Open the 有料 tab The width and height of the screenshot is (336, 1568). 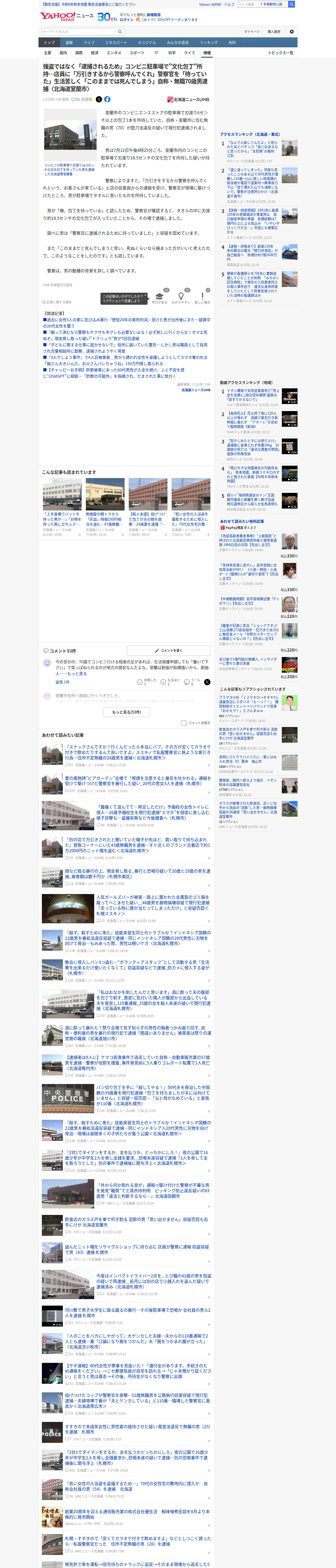click(232, 43)
